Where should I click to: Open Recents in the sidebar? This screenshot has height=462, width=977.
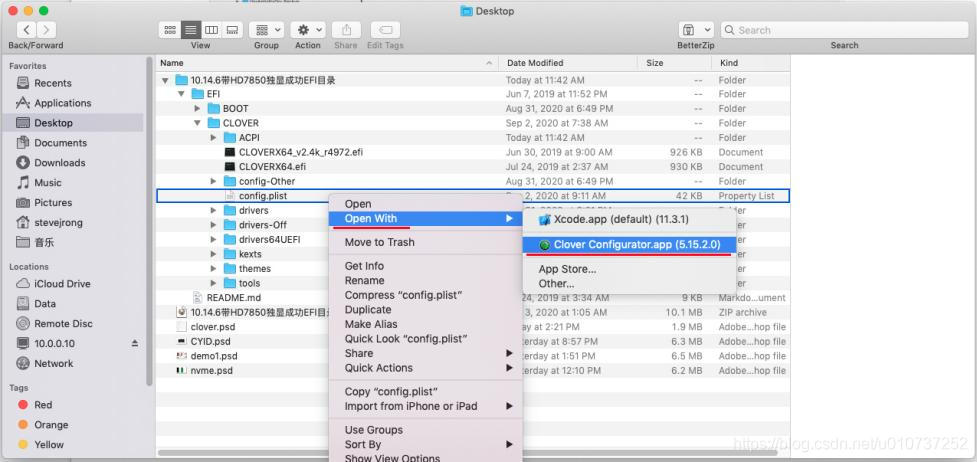tap(53, 83)
